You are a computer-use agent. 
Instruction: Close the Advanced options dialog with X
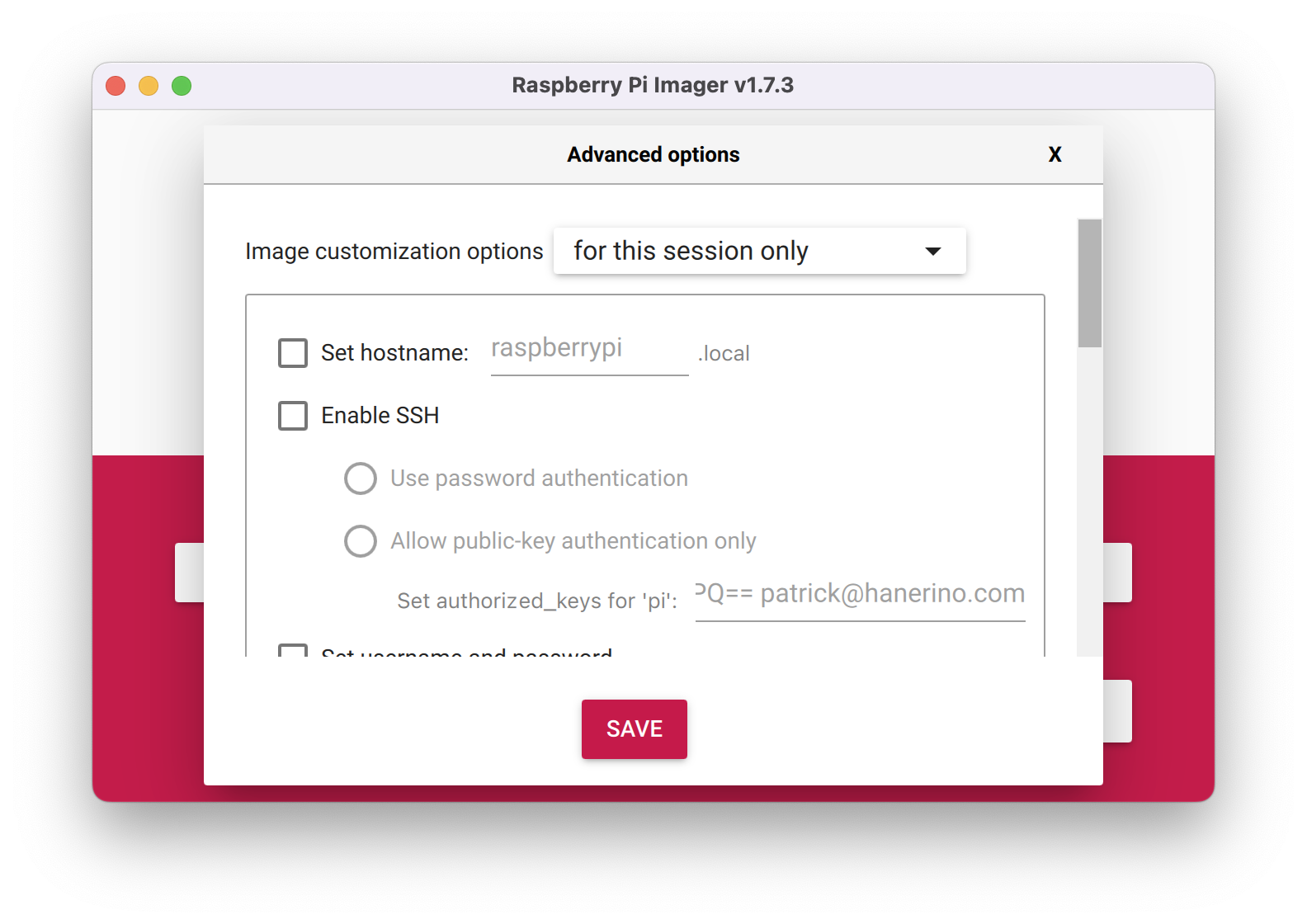click(x=1055, y=154)
